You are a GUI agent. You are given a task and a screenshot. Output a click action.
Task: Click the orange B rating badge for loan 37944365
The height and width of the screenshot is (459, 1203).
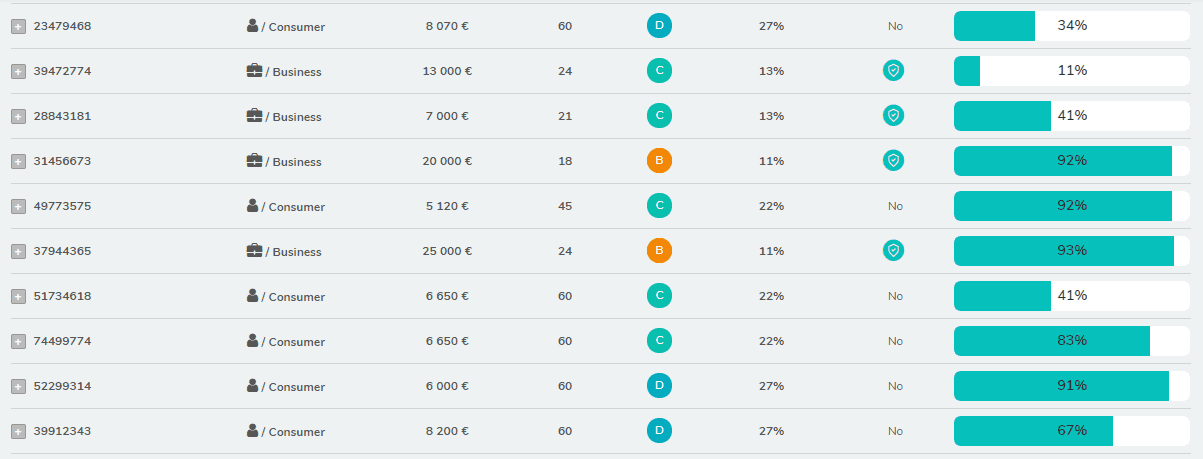[659, 250]
